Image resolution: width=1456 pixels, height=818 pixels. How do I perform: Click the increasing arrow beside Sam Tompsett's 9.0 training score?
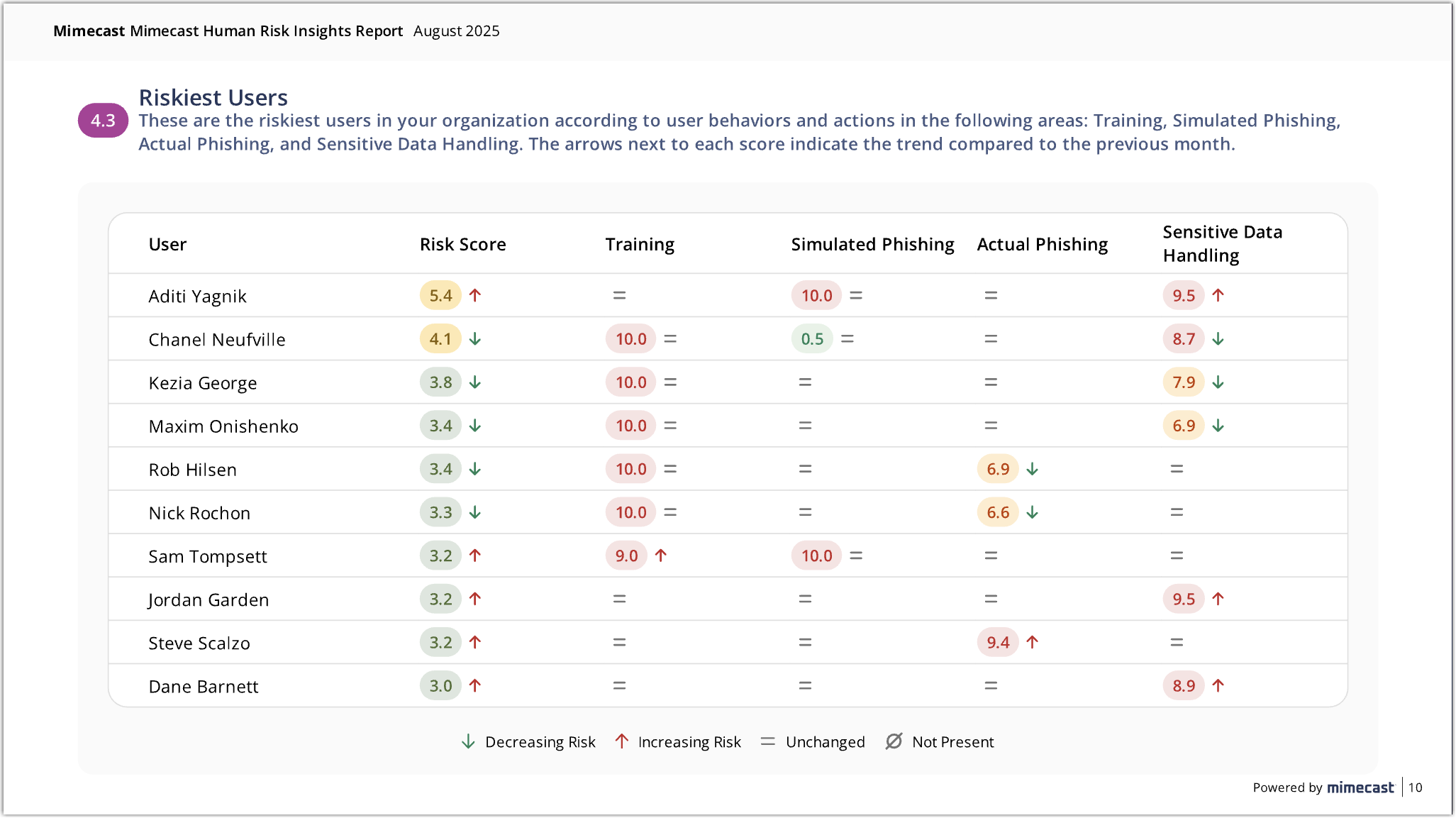[661, 556]
